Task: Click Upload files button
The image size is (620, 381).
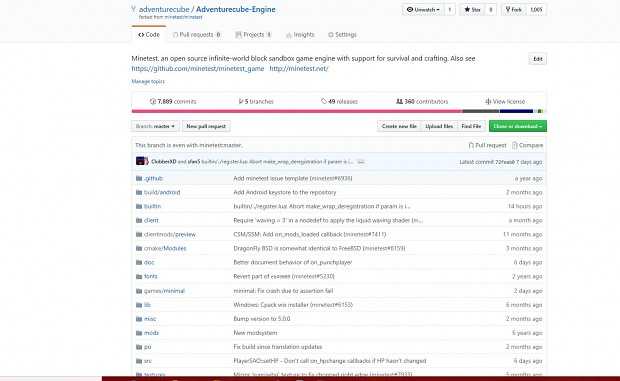Action: coord(439,126)
